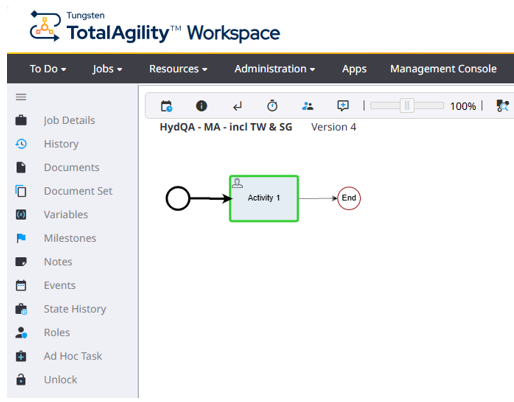The image size is (514, 402).
Task: Click the 100% zoom level text
Action: pyautogui.click(x=463, y=106)
